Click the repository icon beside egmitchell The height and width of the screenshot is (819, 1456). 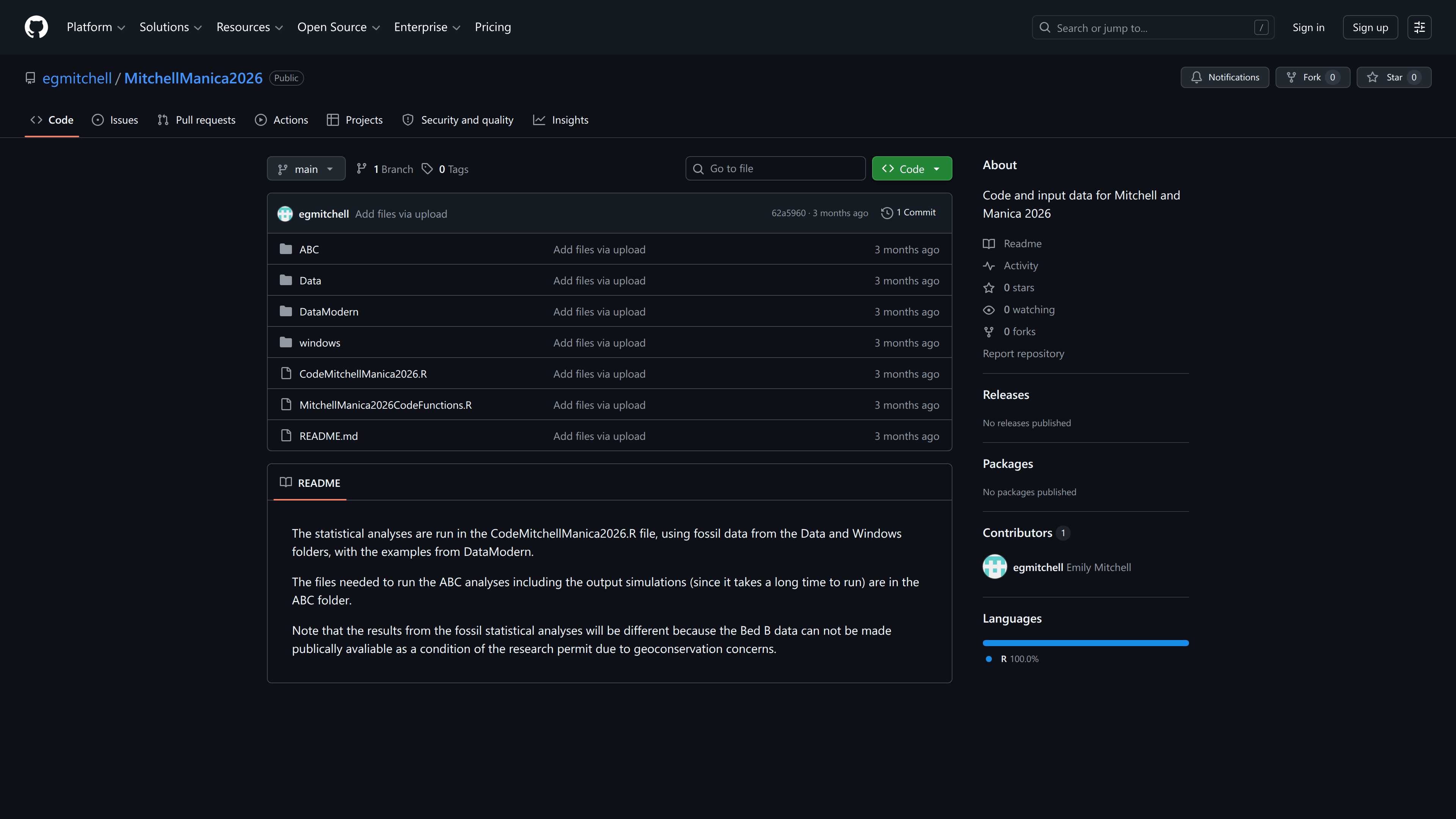coord(30,78)
